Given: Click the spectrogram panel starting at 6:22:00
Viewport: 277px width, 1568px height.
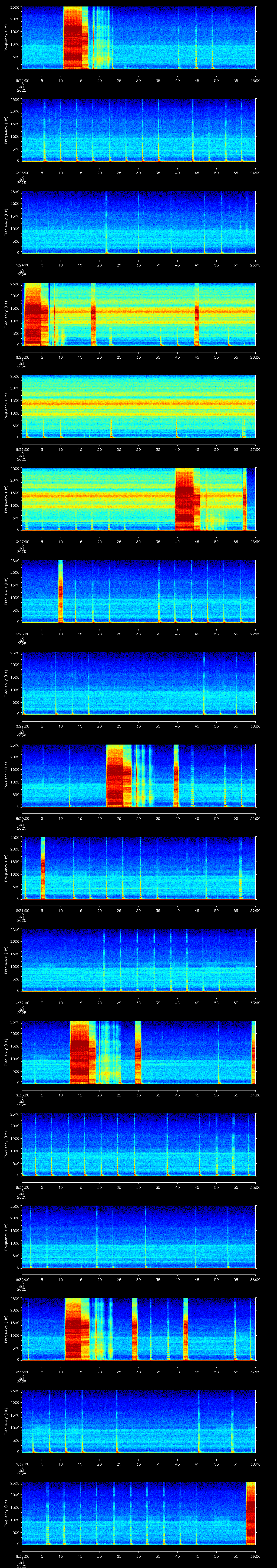Looking at the screenshot, I should tap(138, 38).
